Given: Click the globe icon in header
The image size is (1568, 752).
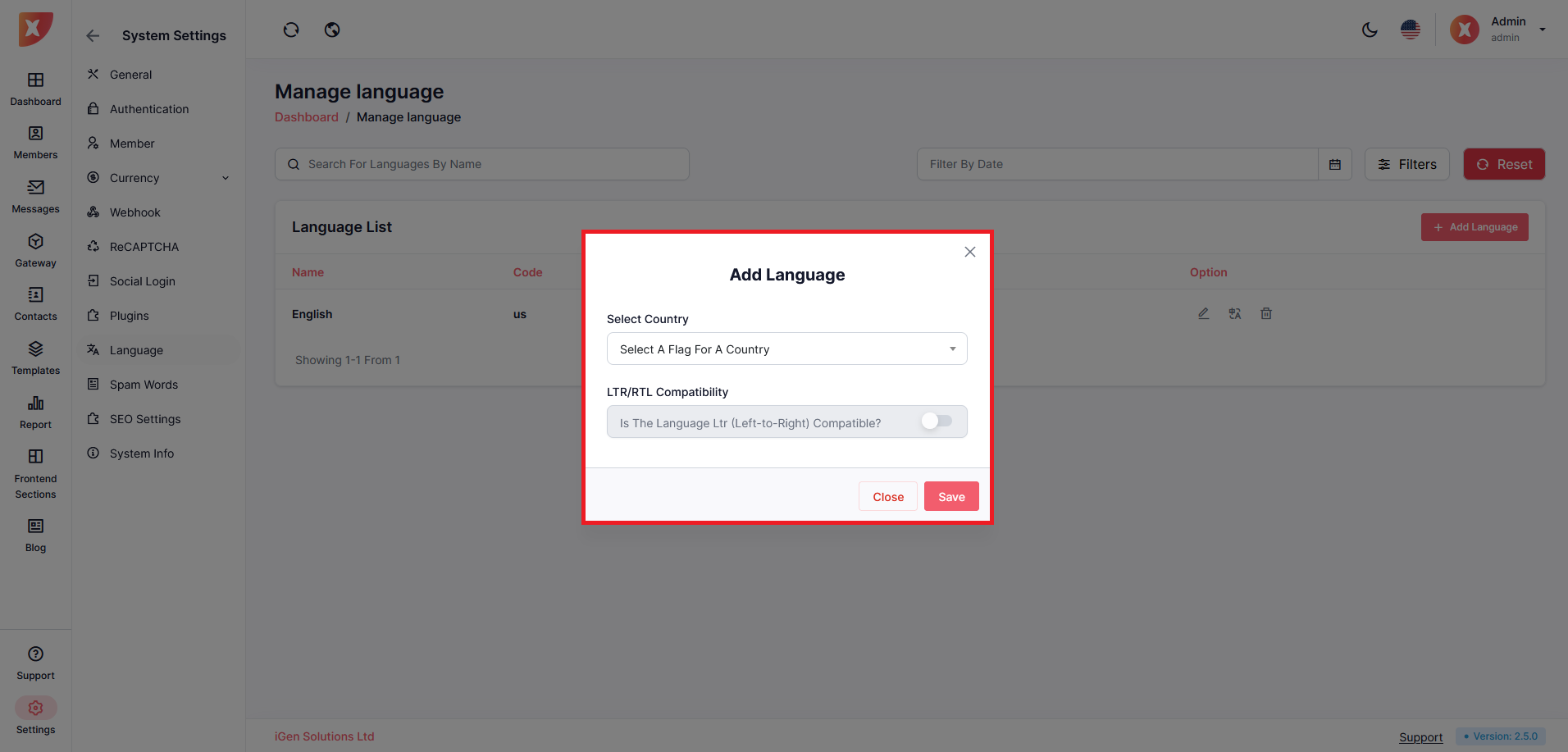Looking at the screenshot, I should 332,30.
